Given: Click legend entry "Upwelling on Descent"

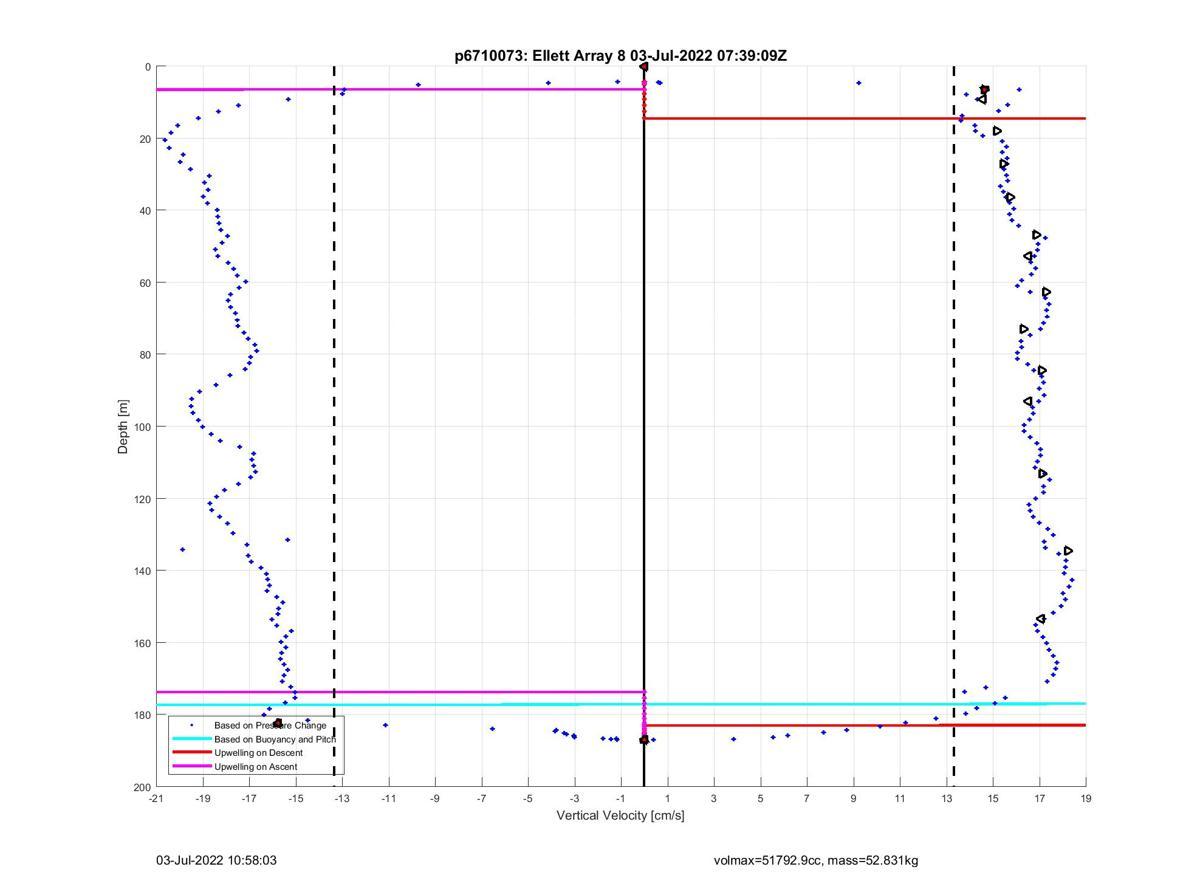Looking at the screenshot, I should click(x=258, y=753).
